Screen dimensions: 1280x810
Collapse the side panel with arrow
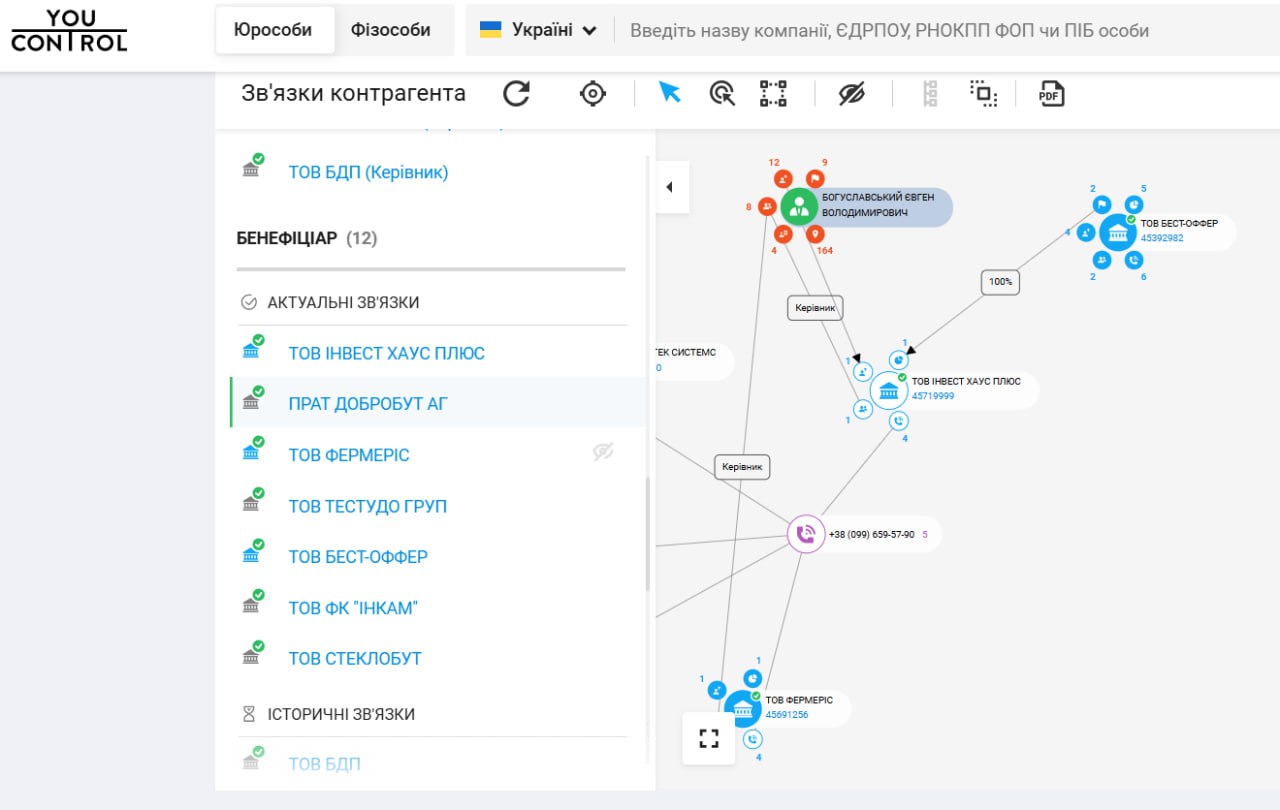(x=670, y=187)
